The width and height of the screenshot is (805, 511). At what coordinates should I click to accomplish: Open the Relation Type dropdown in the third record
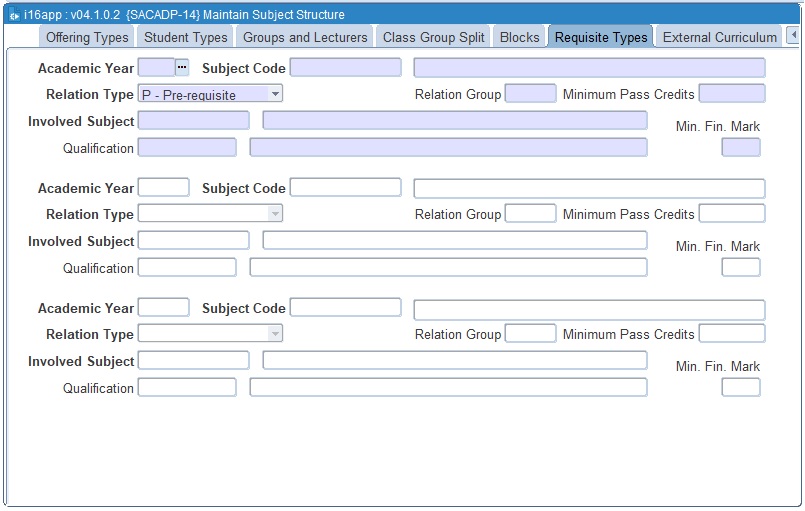click(275, 334)
